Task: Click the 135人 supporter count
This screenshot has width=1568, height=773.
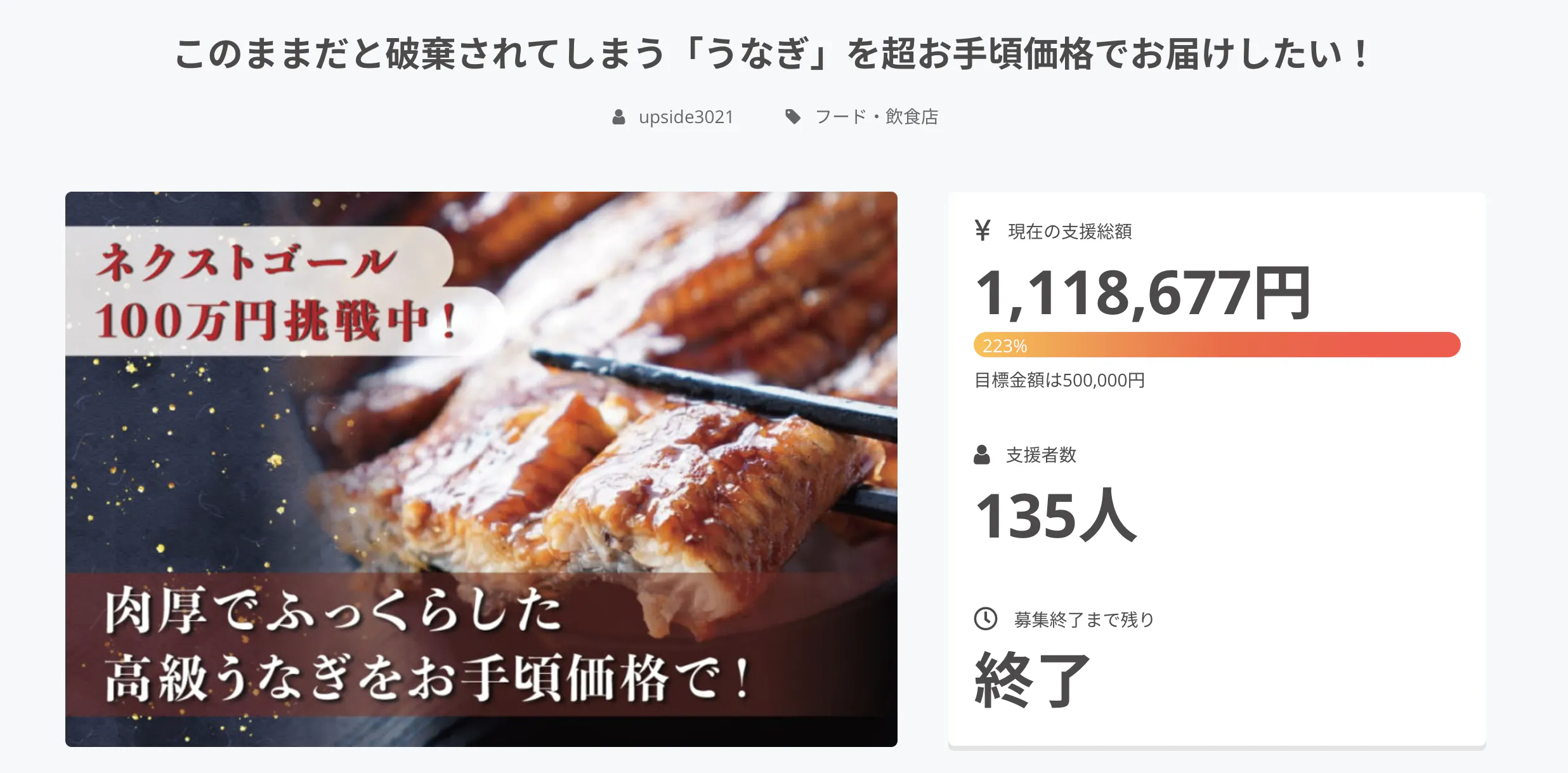Action: [x=1056, y=515]
